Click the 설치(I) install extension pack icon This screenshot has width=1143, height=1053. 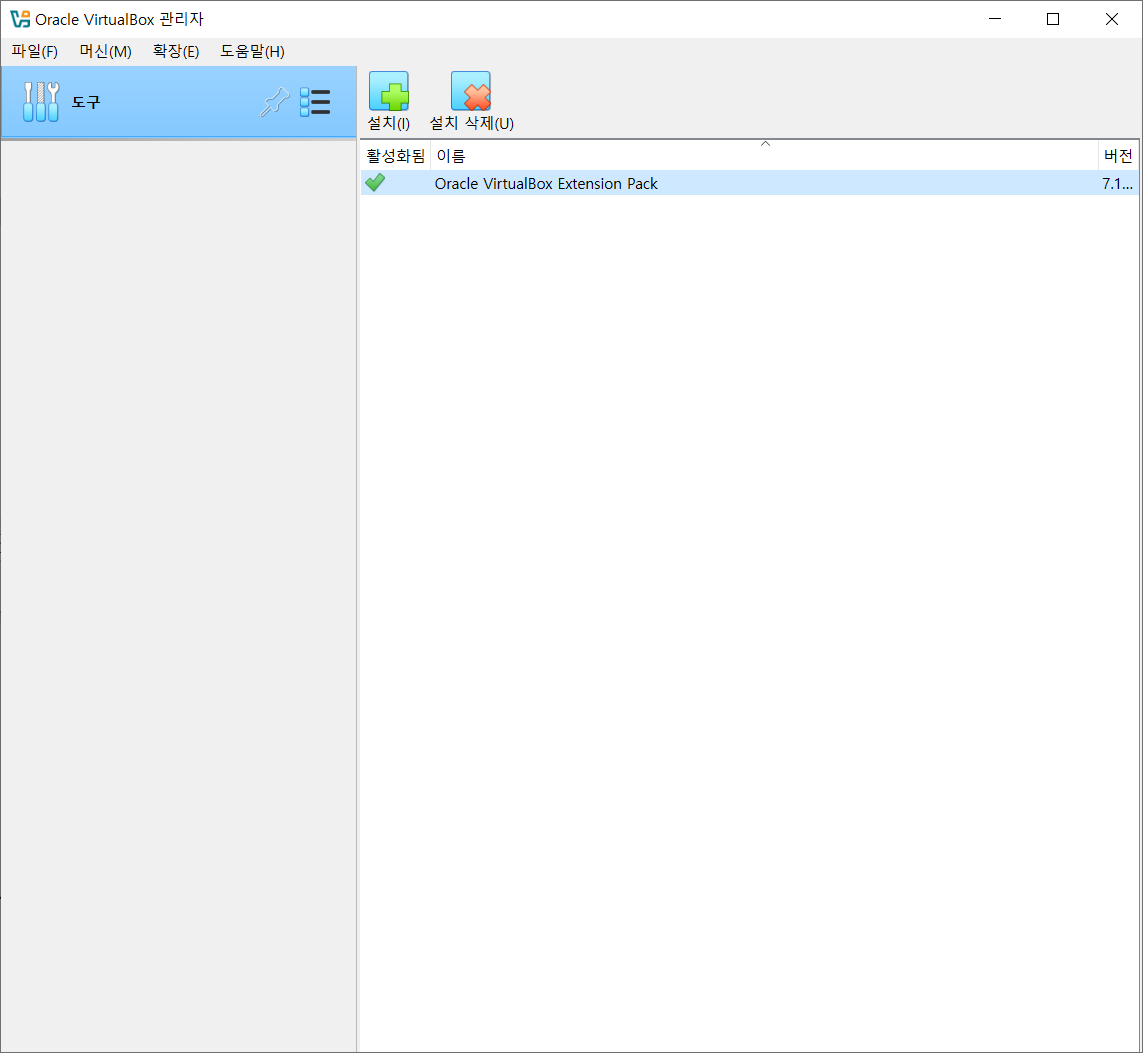(389, 92)
